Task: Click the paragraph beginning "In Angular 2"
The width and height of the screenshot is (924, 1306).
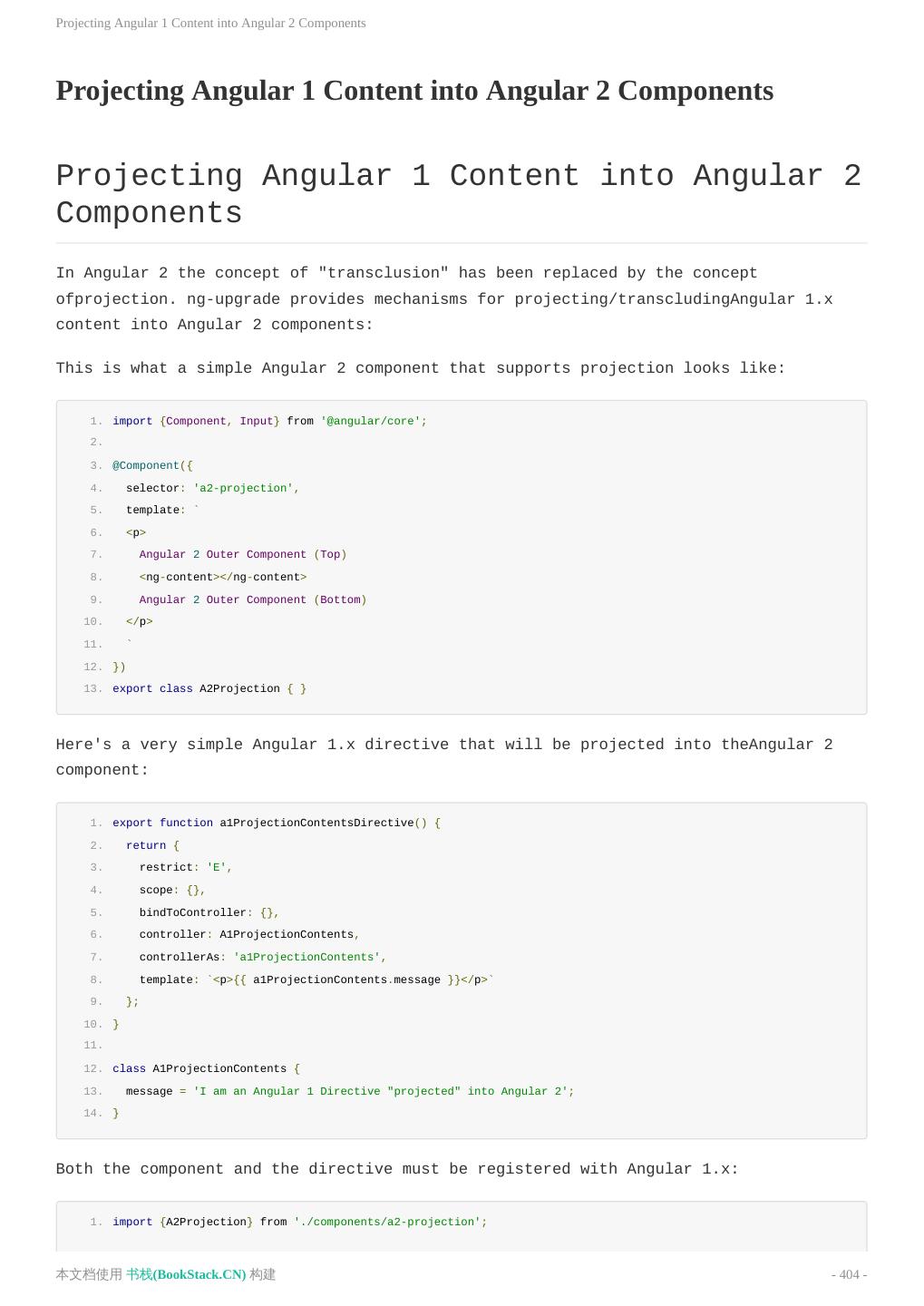Action: pos(444,298)
